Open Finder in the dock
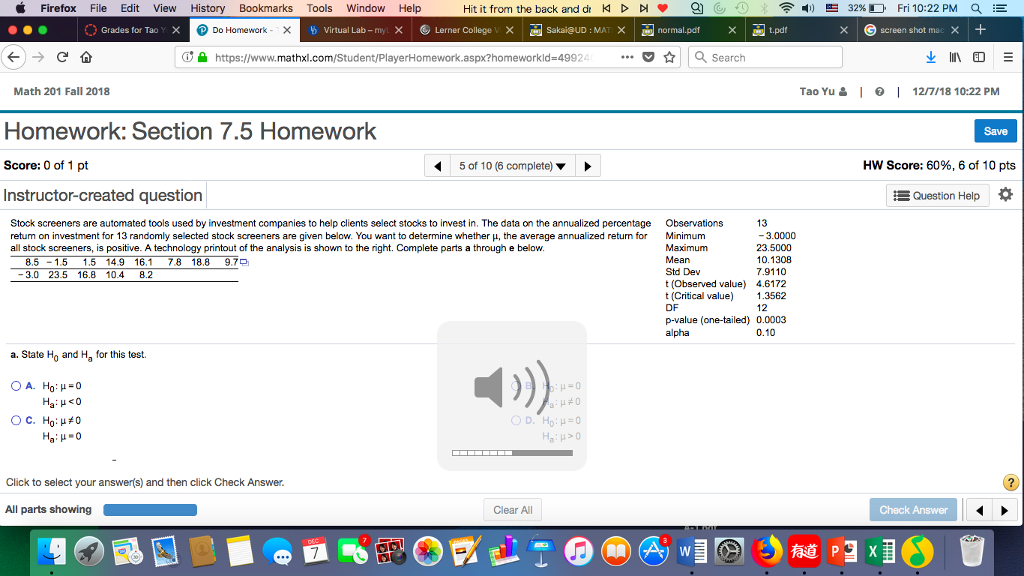 (x=52, y=551)
